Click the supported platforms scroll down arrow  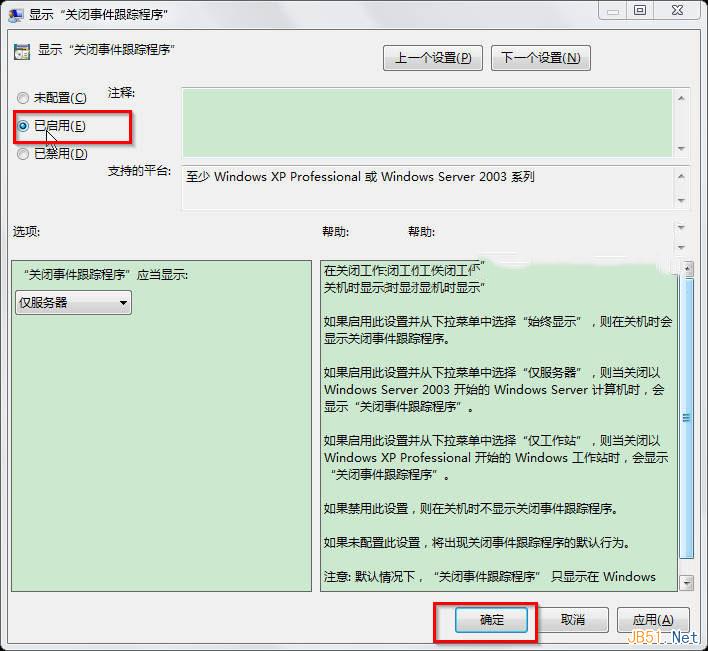point(682,200)
